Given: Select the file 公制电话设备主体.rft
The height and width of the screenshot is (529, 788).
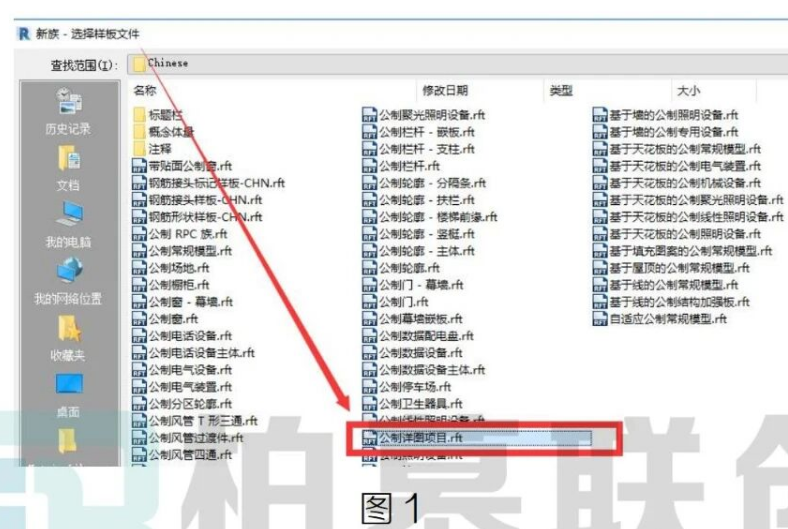Looking at the screenshot, I should [193, 353].
